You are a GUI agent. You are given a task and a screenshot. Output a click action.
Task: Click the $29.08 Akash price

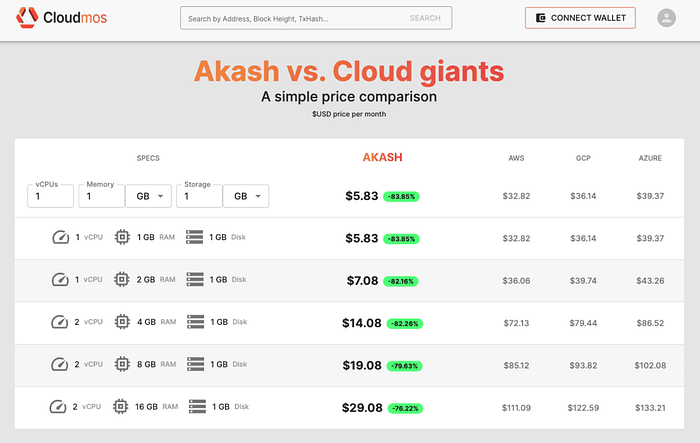[x=362, y=408]
